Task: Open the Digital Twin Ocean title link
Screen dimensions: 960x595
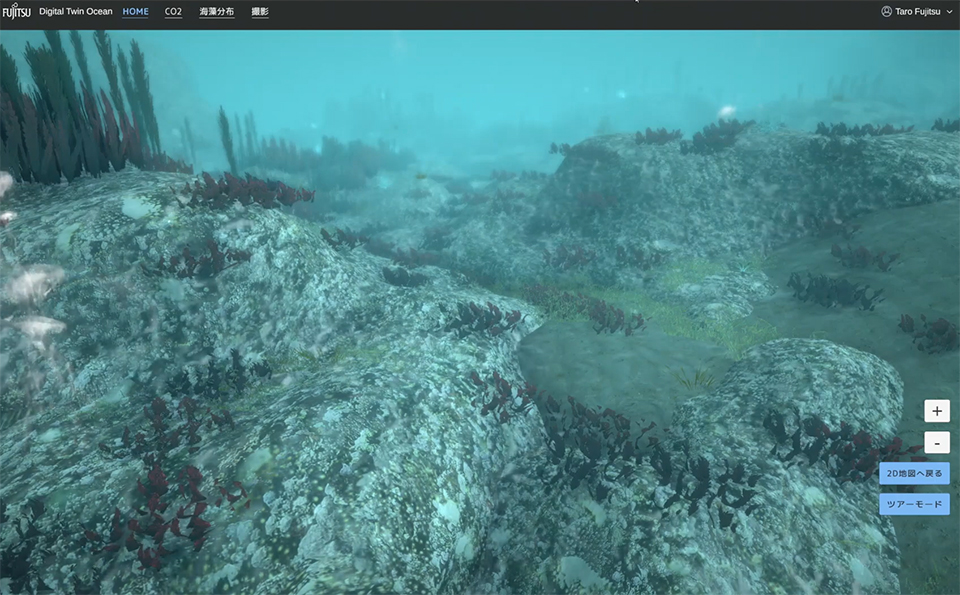Action: click(x=75, y=12)
